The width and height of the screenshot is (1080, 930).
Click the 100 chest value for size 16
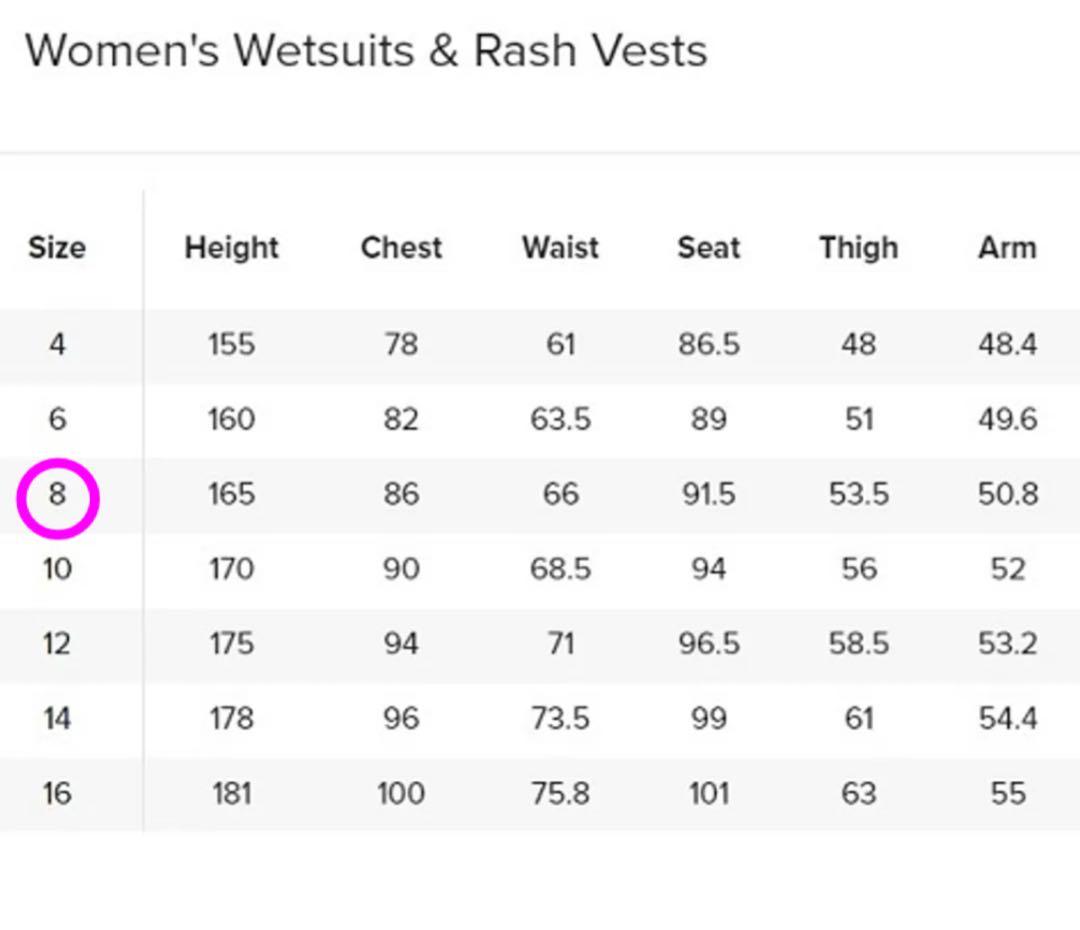[x=401, y=794]
